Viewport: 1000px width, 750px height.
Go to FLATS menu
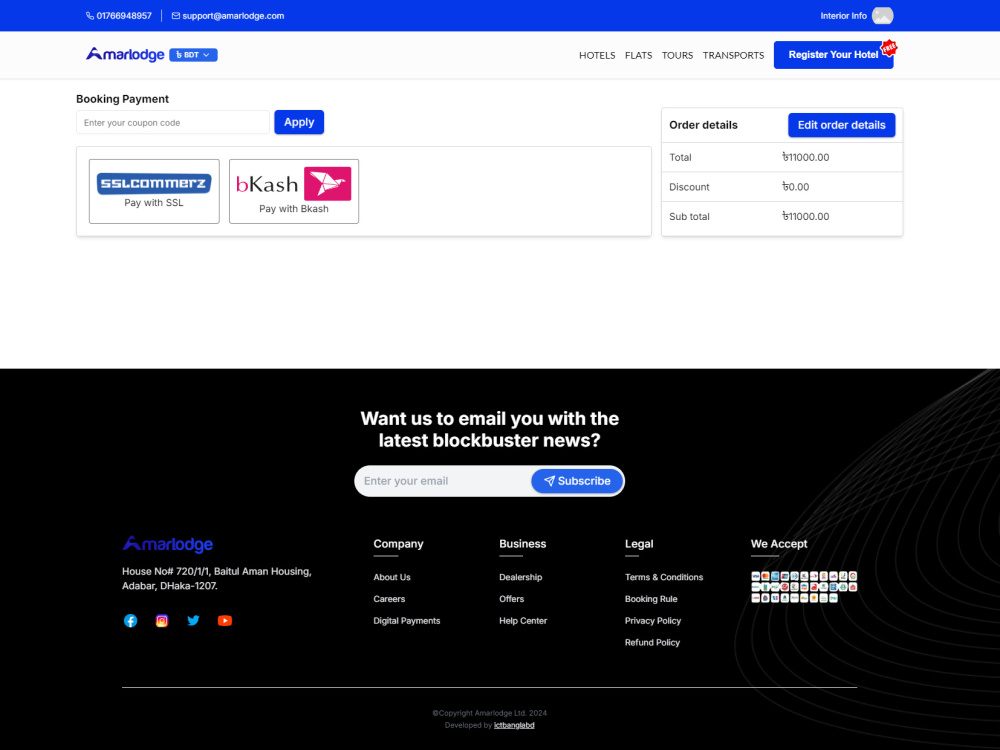tap(638, 55)
